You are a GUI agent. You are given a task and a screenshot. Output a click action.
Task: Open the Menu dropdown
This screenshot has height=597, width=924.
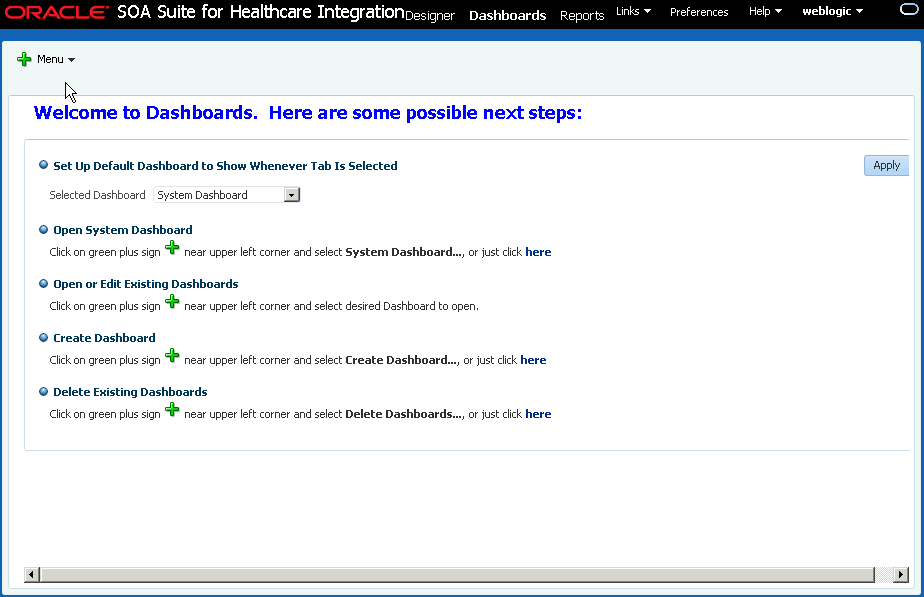56,59
